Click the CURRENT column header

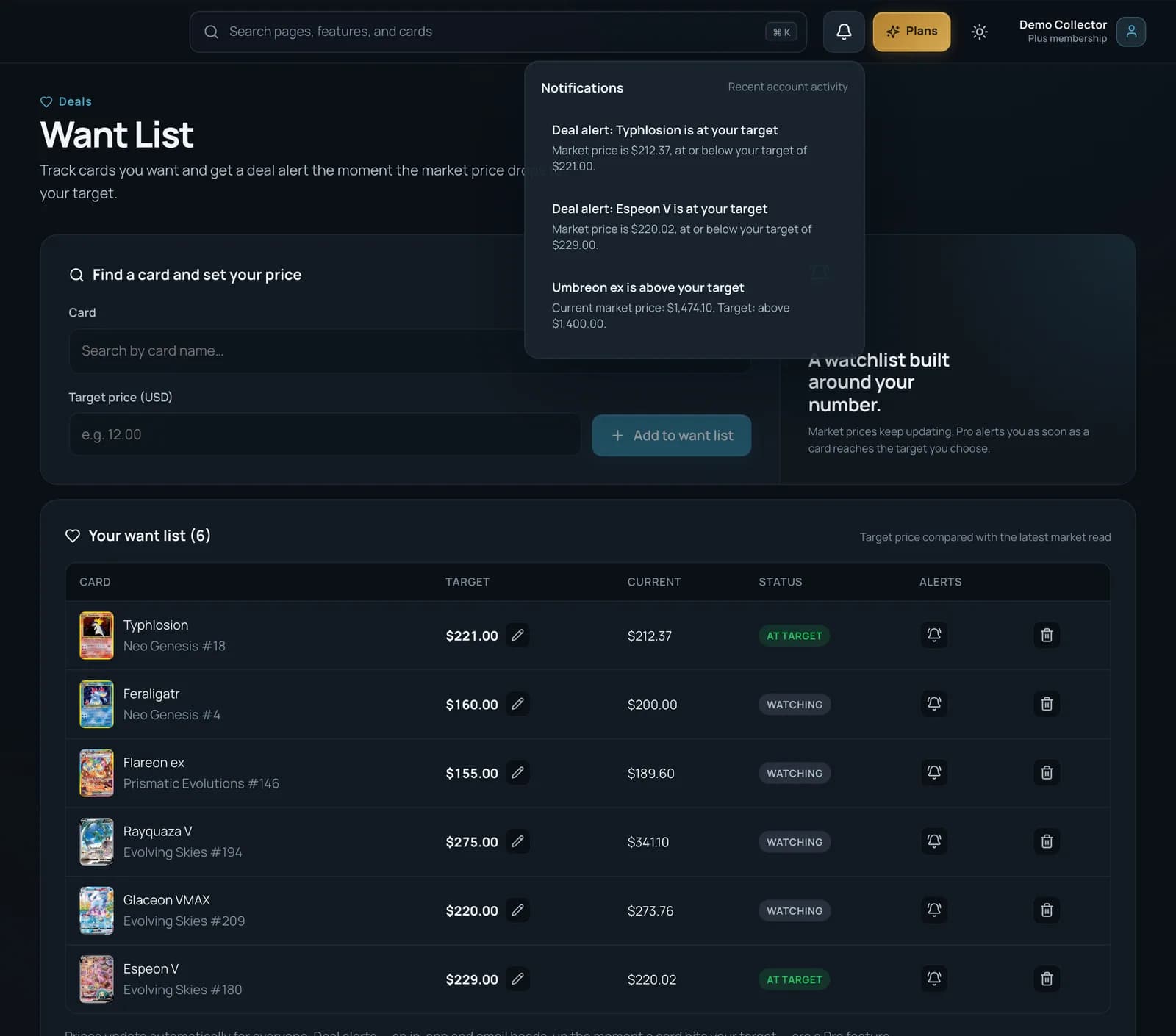pos(654,582)
